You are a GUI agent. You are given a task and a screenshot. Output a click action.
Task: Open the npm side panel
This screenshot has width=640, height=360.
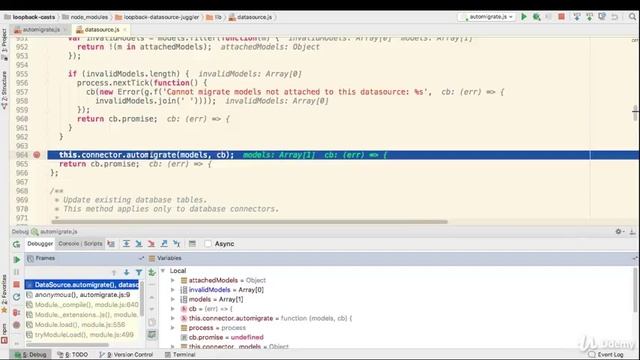(4, 333)
